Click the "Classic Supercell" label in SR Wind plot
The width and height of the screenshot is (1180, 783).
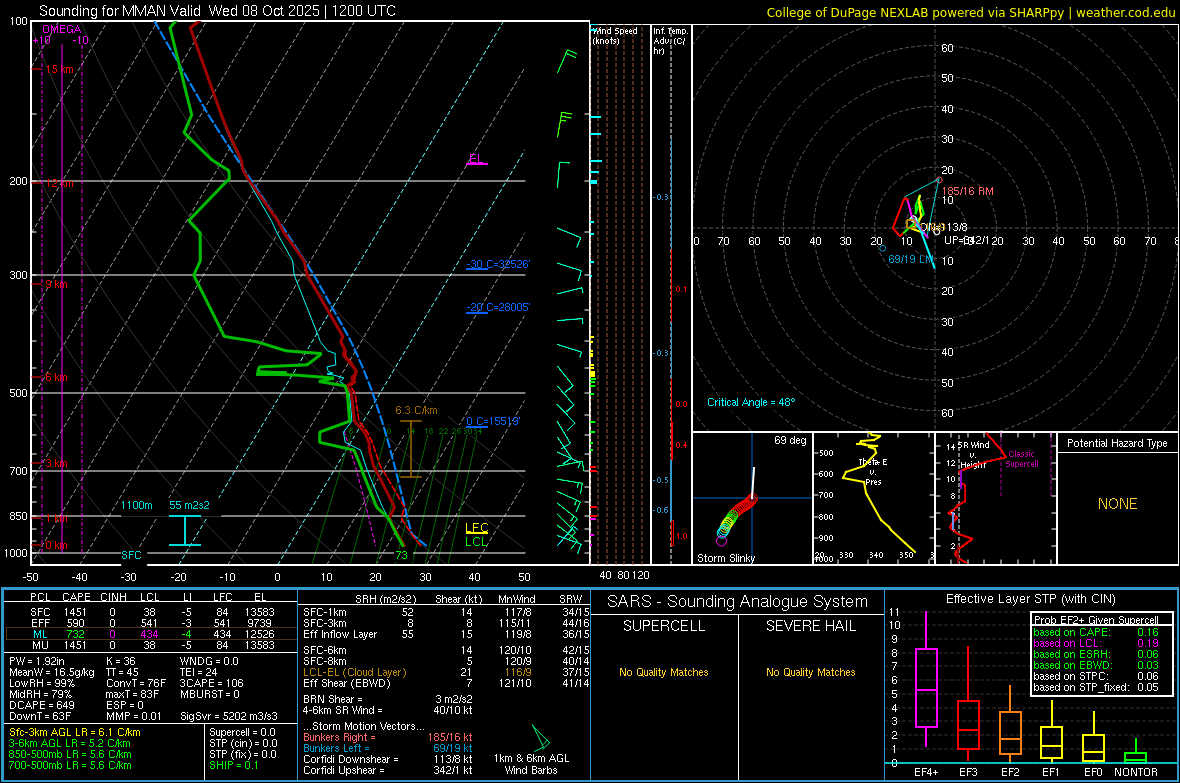pyautogui.click(x=1022, y=459)
